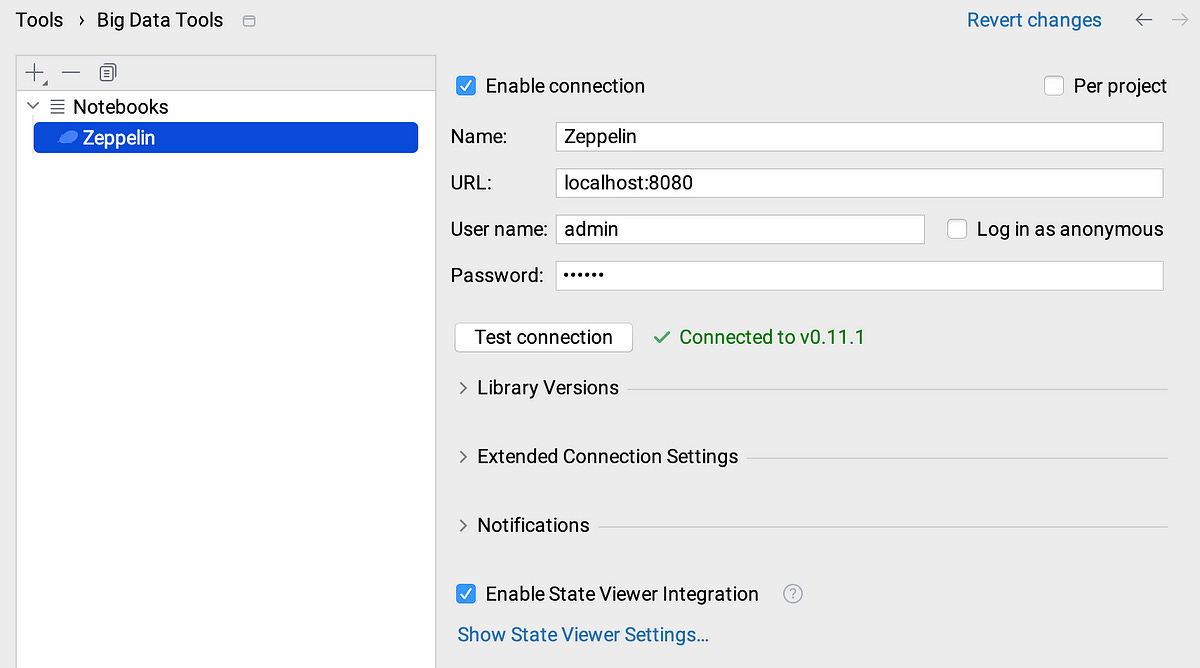Click the State Viewer help question icon
This screenshot has width=1200, height=668.
coord(793,594)
